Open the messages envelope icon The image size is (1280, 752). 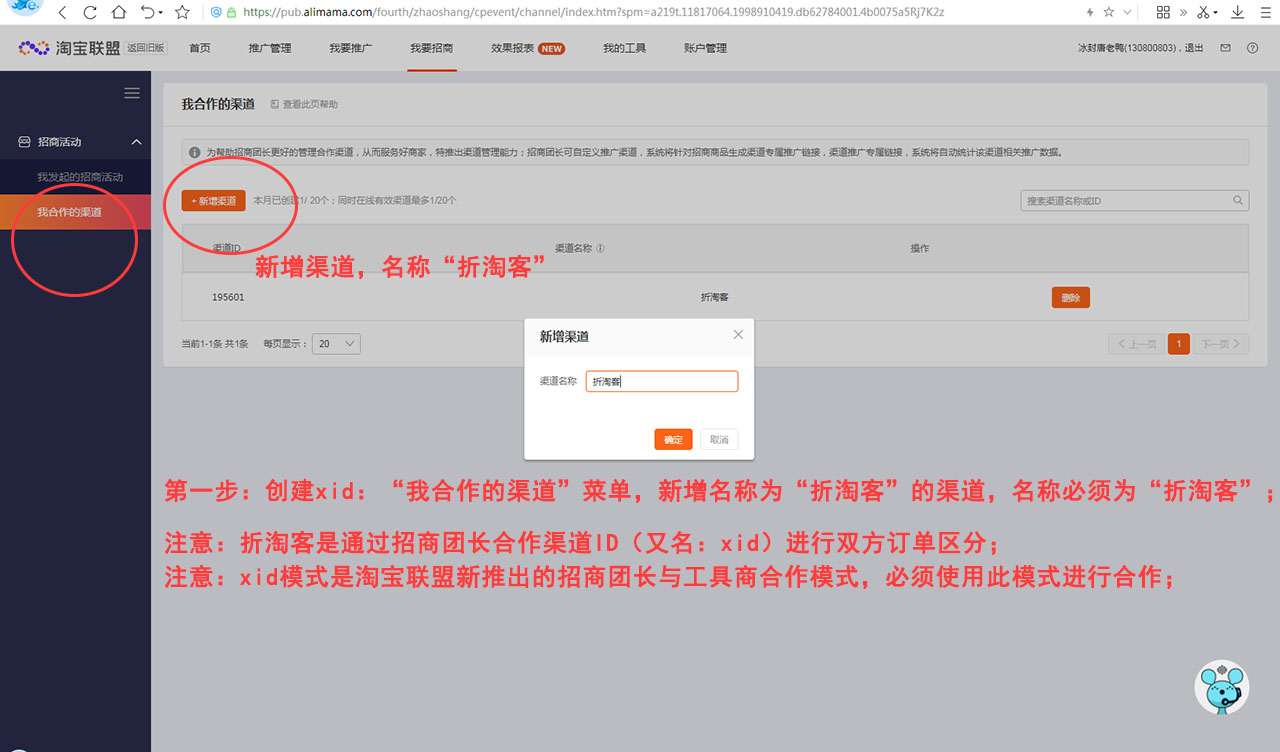coord(1225,48)
